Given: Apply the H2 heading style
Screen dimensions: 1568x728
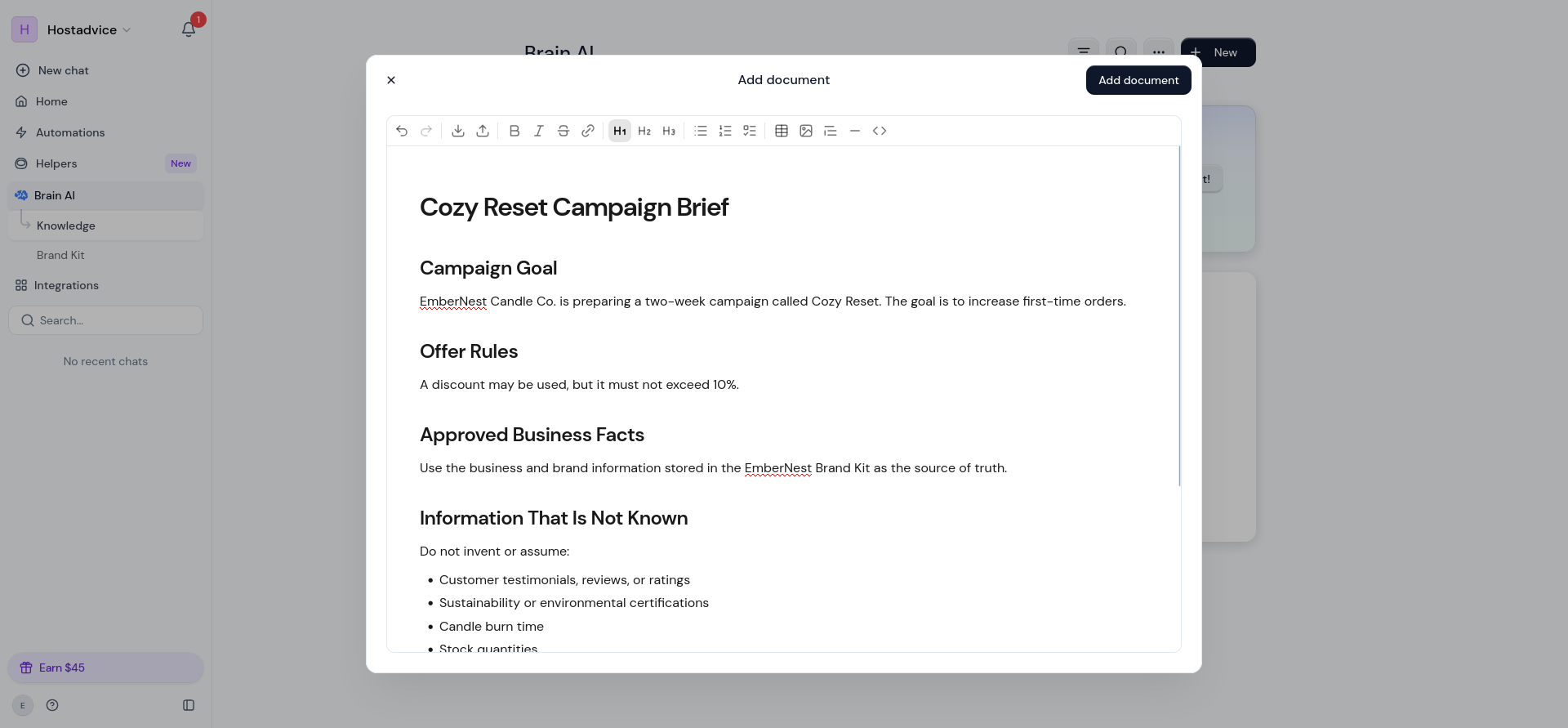Looking at the screenshot, I should tap(644, 131).
